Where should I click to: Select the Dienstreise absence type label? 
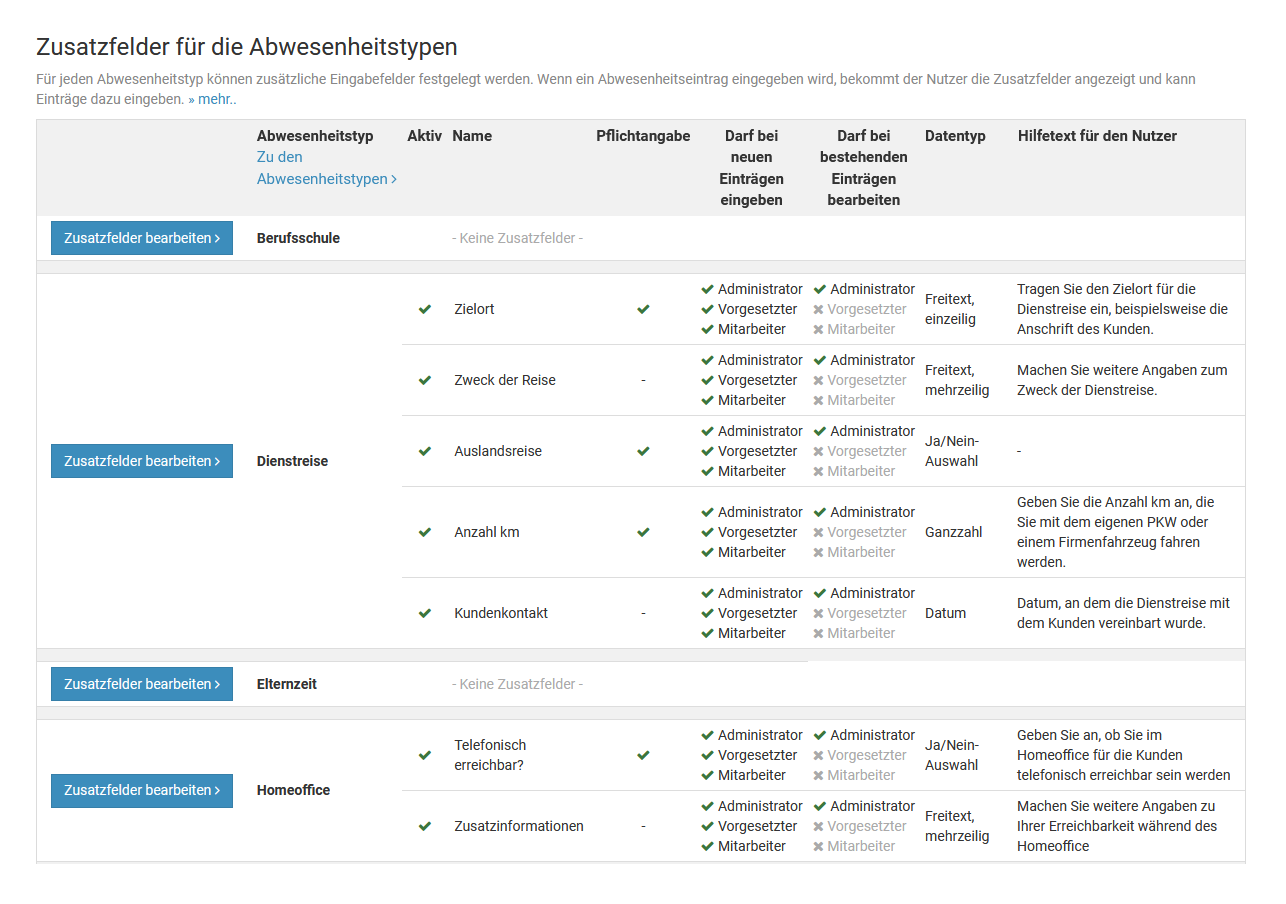(x=292, y=461)
